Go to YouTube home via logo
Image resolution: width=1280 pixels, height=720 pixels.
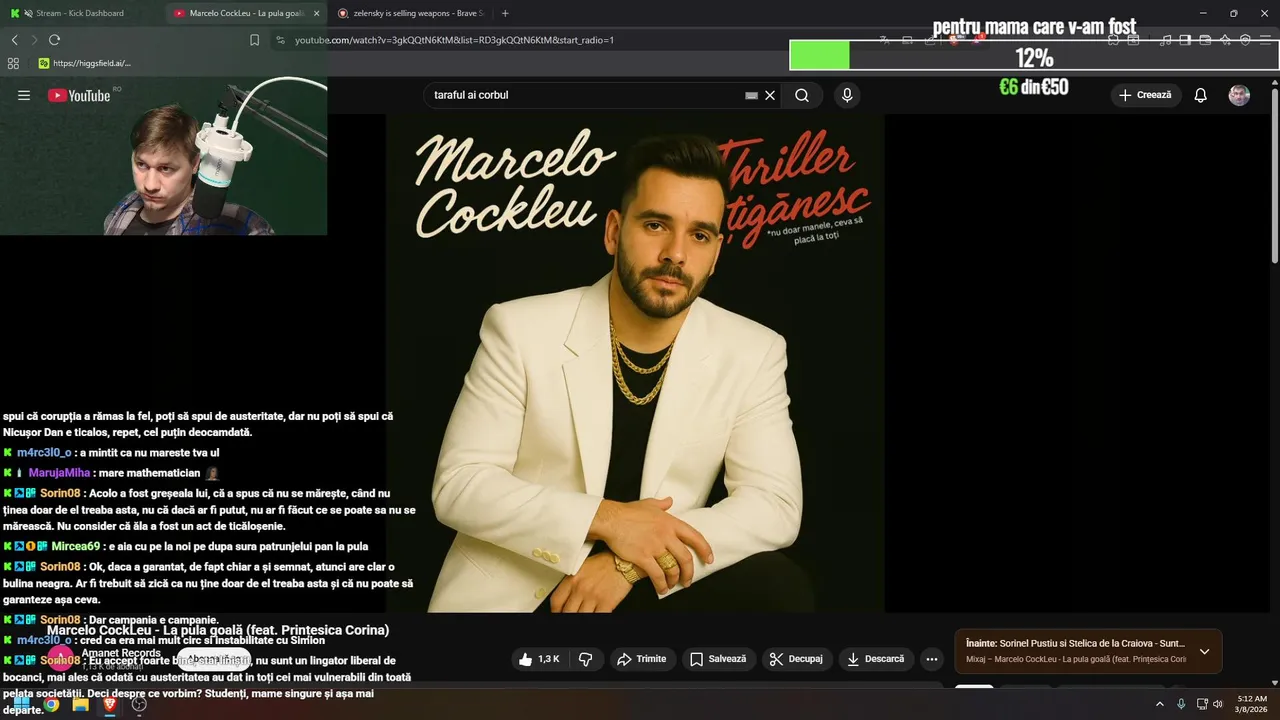[x=79, y=95]
